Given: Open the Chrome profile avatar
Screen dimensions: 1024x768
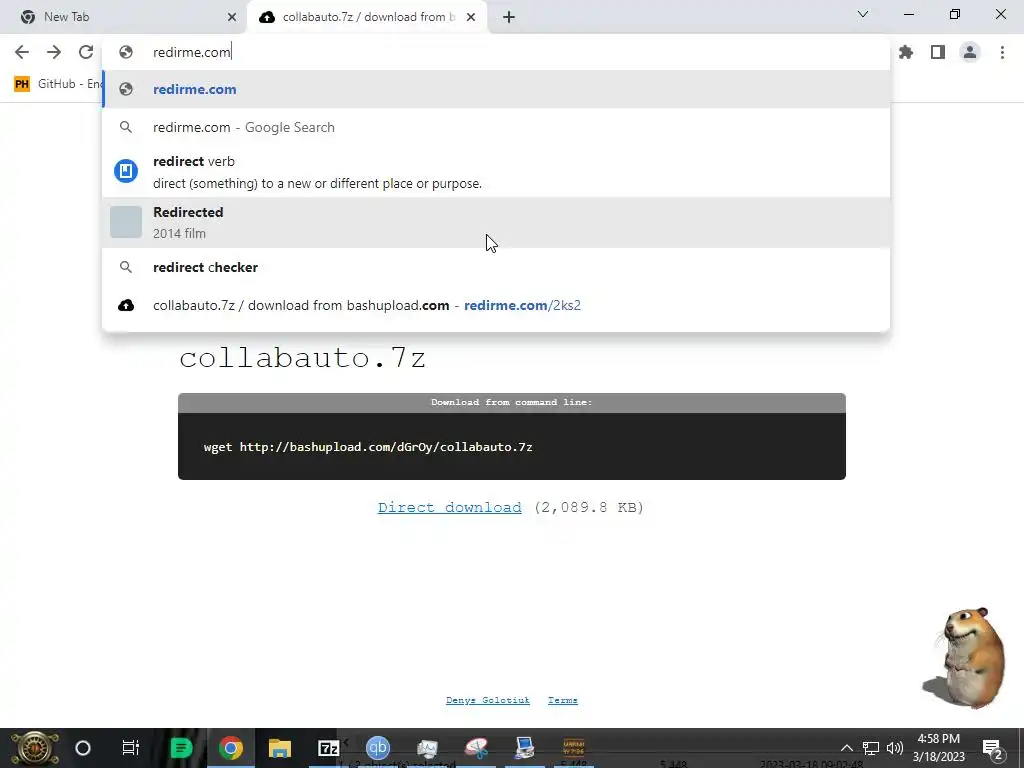Looking at the screenshot, I should 970,52.
